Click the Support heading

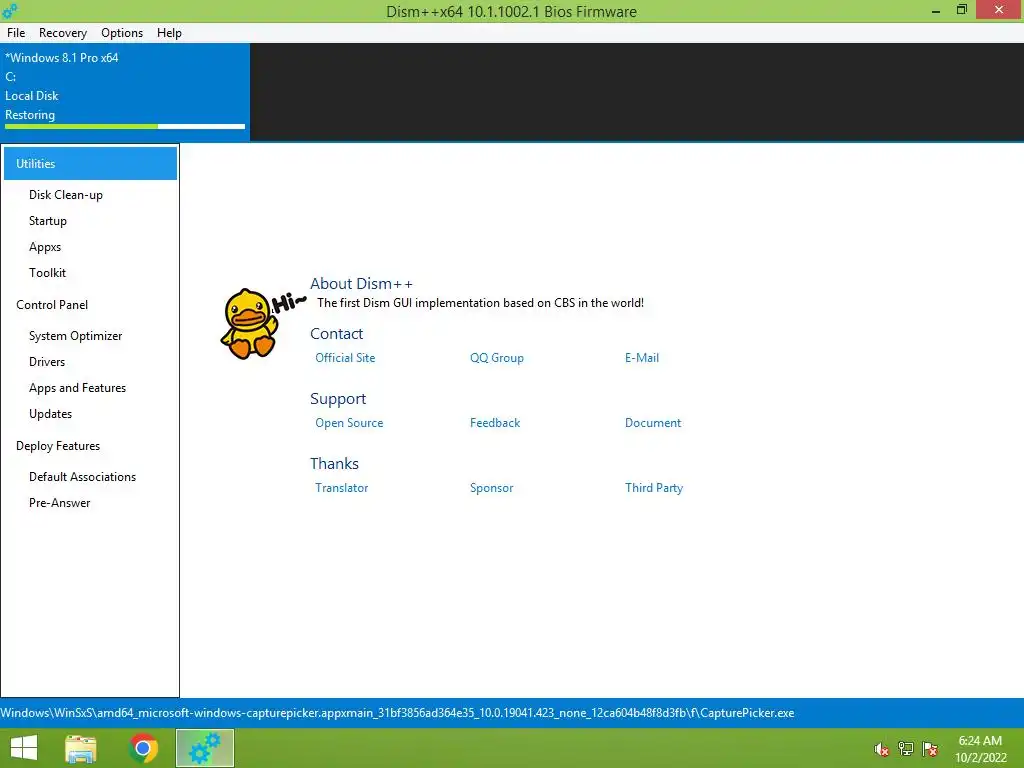click(338, 398)
